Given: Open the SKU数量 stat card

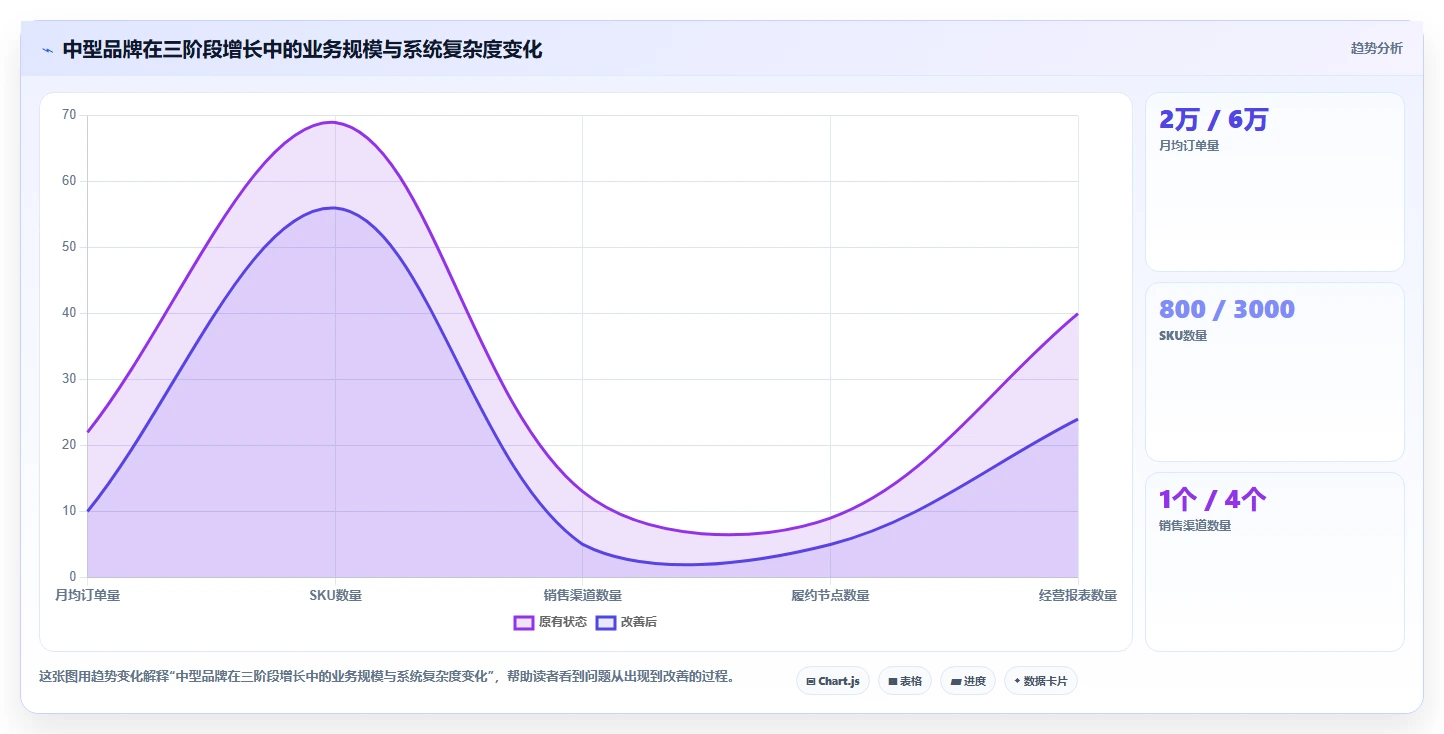Looking at the screenshot, I should point(1275,372).
